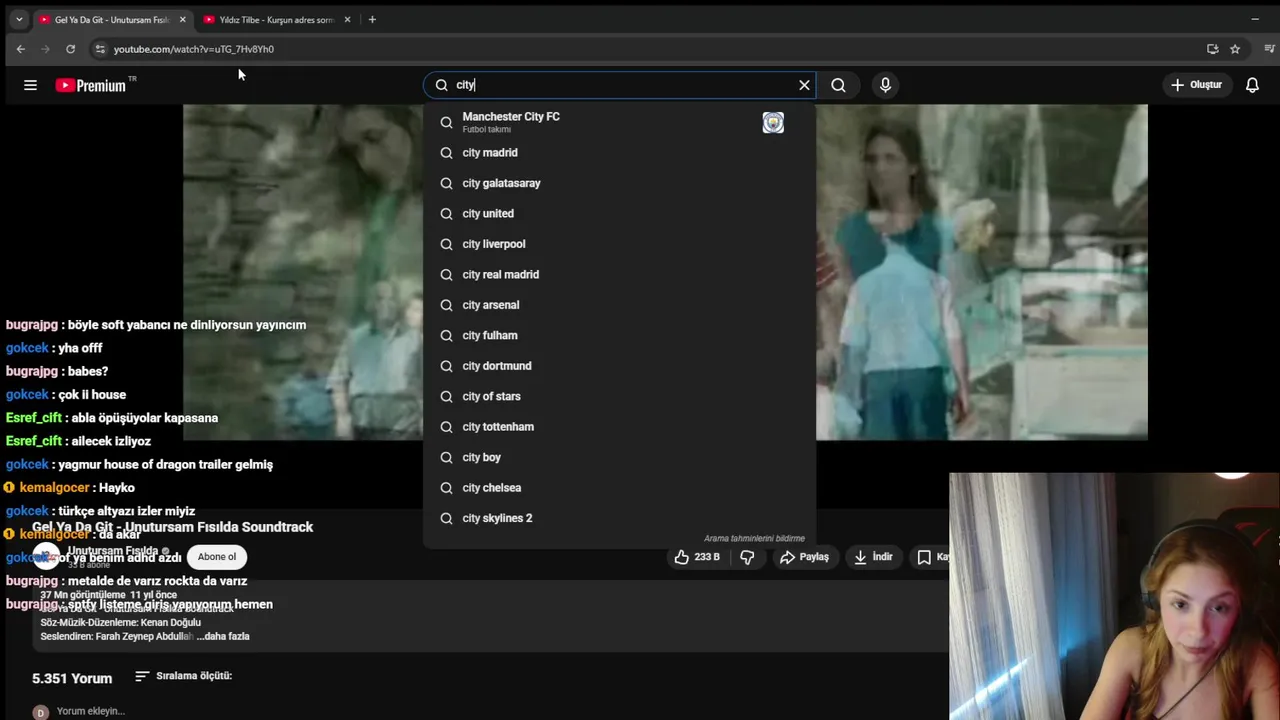
Task: Click the browser back arrow
Action: point(21,49)
